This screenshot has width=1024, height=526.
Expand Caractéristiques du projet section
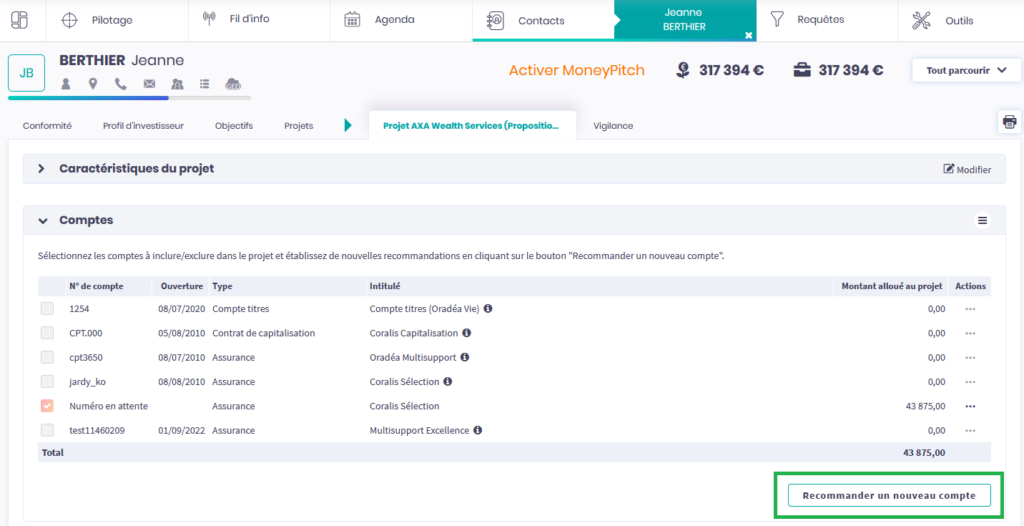pyautogui.click(x=41, y=169)
